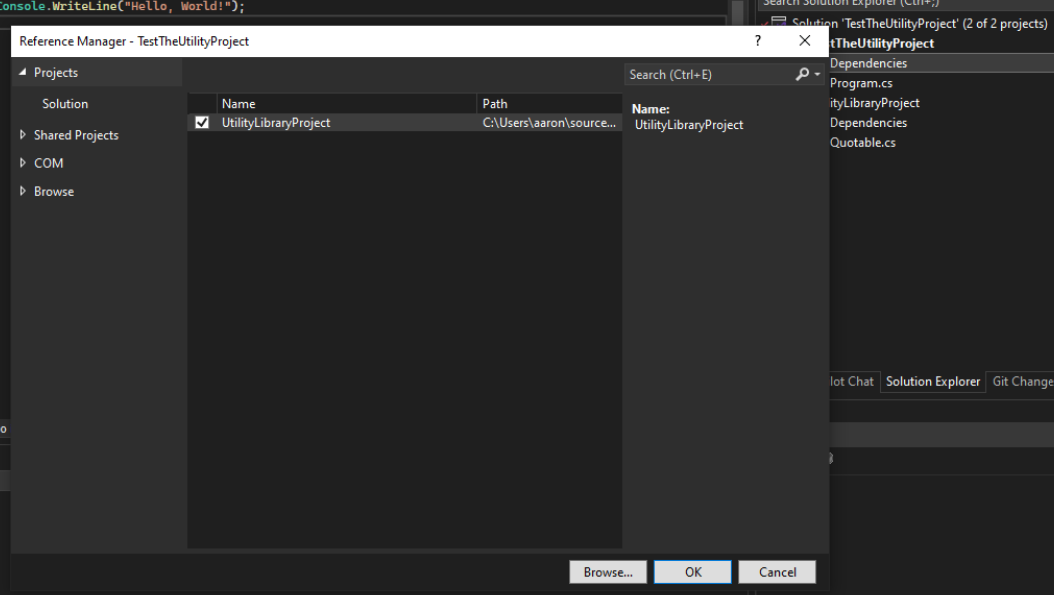Viewport: 1054px width, 595px height.
Task: Click the Cancel button
Action: click(778, 572)
